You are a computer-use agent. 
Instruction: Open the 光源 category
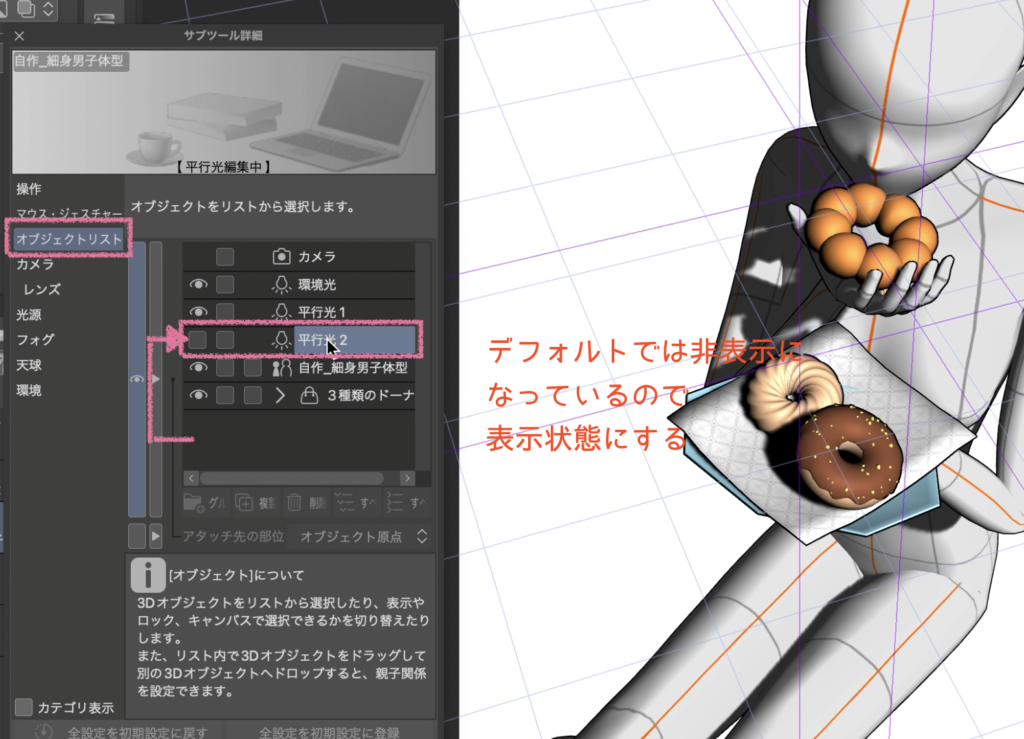(x=29, y=315)
